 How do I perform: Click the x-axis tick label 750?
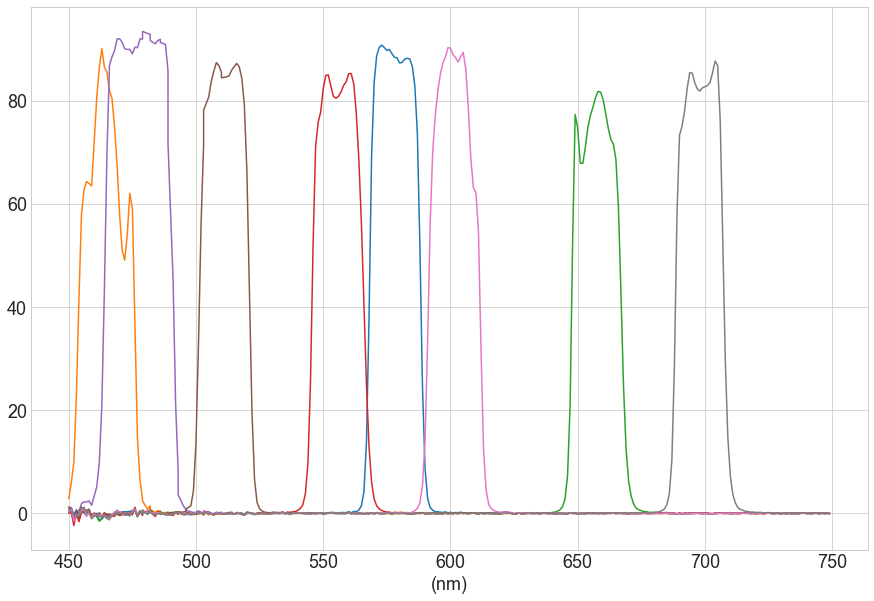click(832, 562)
